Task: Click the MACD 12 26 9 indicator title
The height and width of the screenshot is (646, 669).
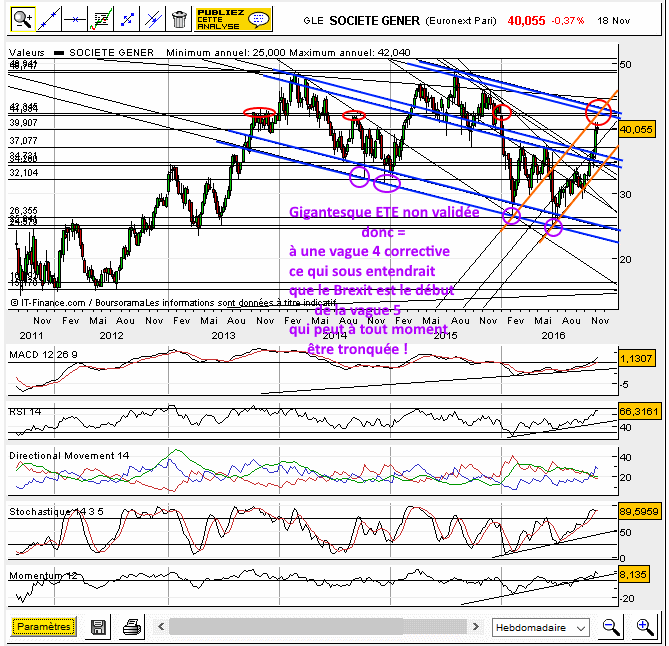Action: pyautogui.click(x=43, y=355)
